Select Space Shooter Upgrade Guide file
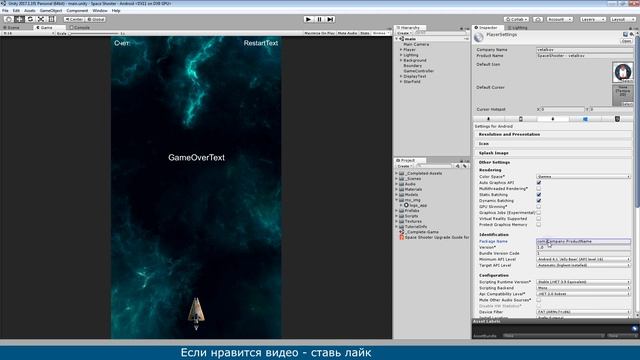The width and height of the screenshot is (640, 360). 434,237
